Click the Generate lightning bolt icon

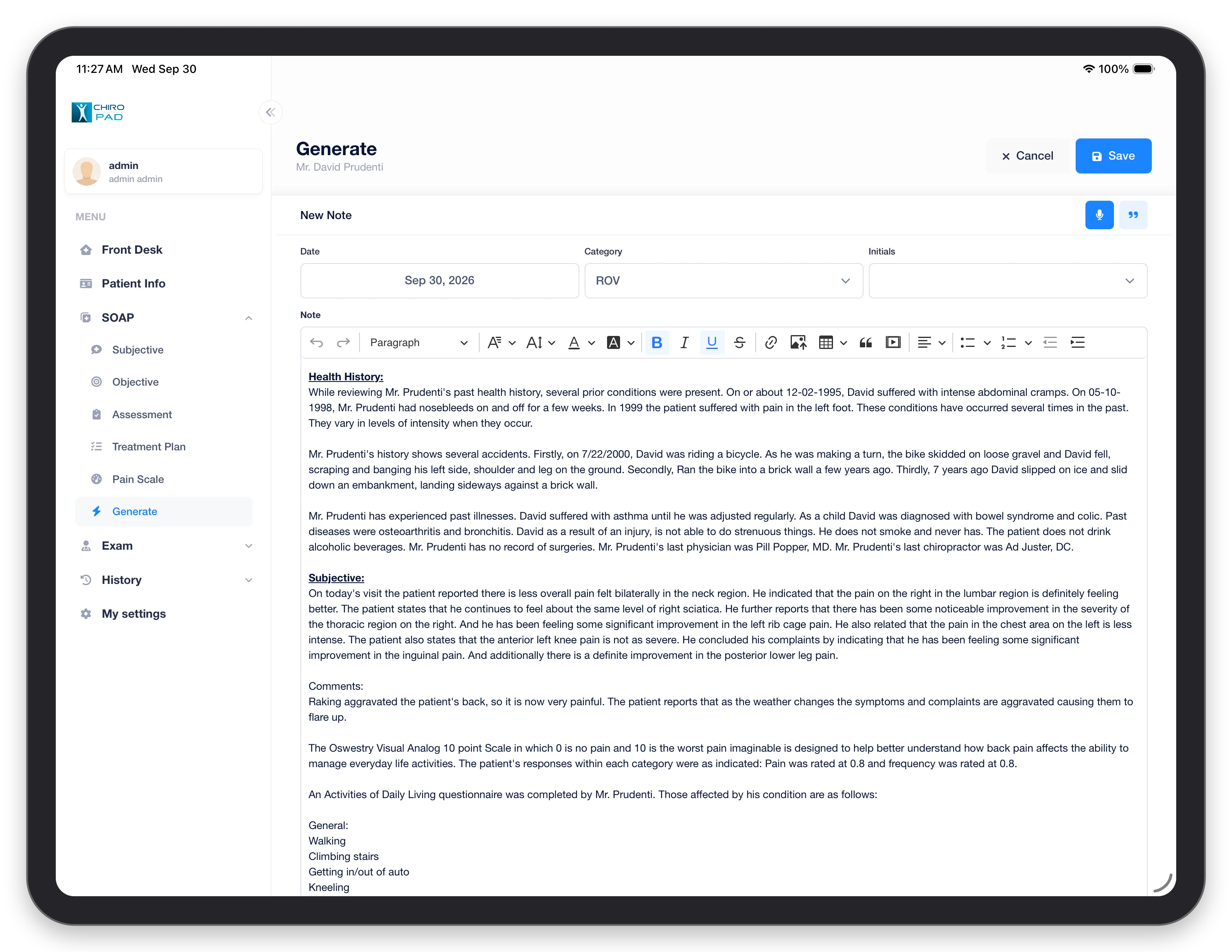pos(96,511)
